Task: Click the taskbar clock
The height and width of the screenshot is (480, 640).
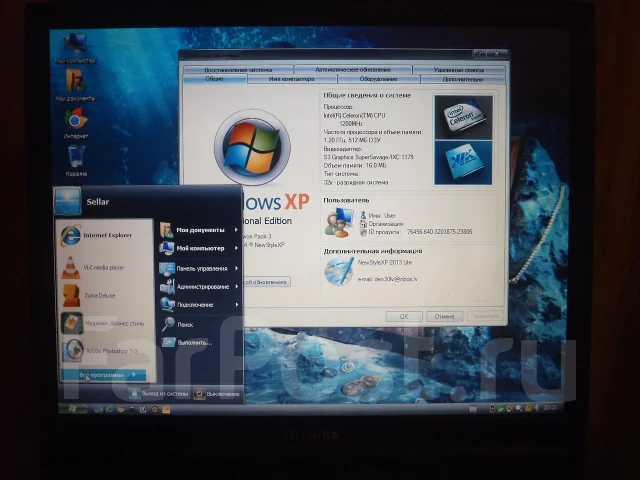Action: [551, 407]
